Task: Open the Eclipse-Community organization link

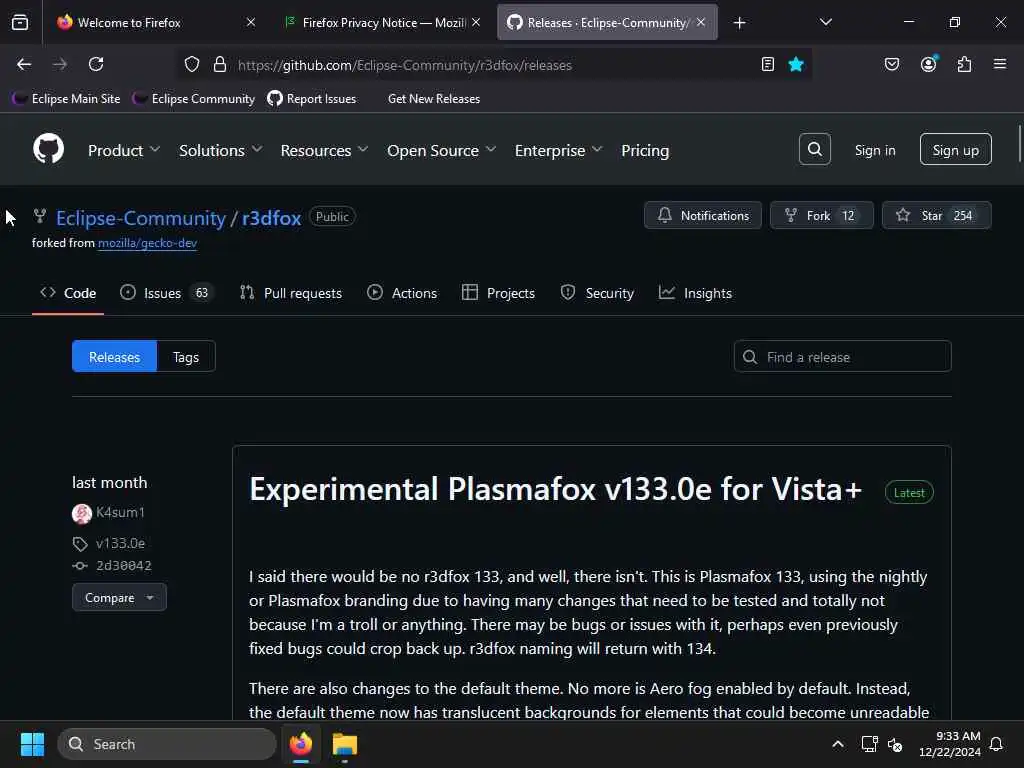Action: click(x=140, y=217)
